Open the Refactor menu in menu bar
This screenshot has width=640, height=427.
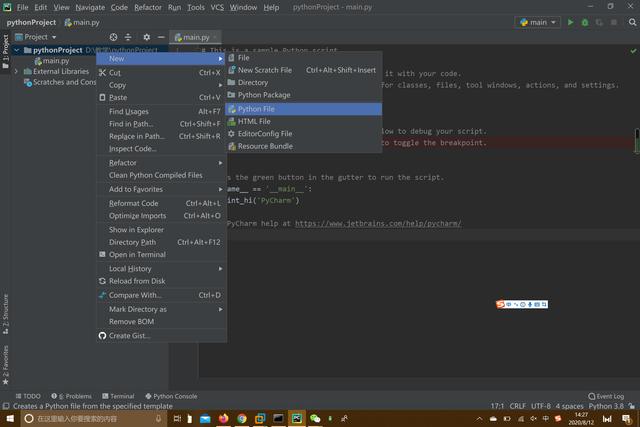click(x=148, y=7)
